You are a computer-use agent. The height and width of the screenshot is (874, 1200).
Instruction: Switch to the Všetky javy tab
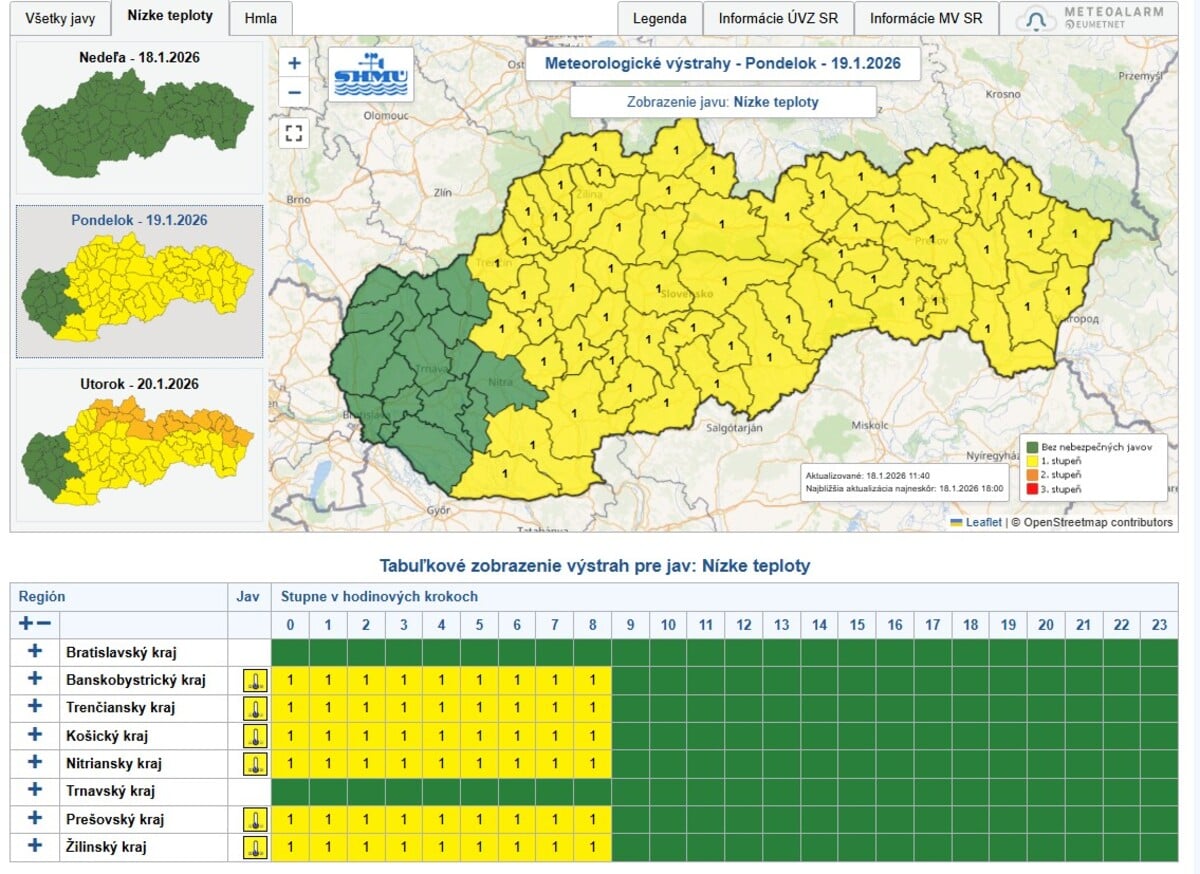pos(60,19)
